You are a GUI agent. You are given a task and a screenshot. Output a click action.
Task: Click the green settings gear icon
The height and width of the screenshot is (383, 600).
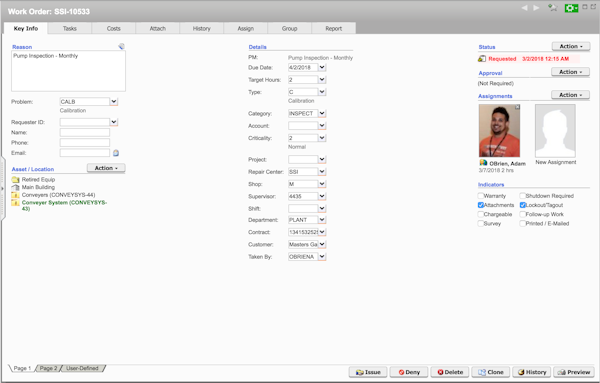point(571,8)
